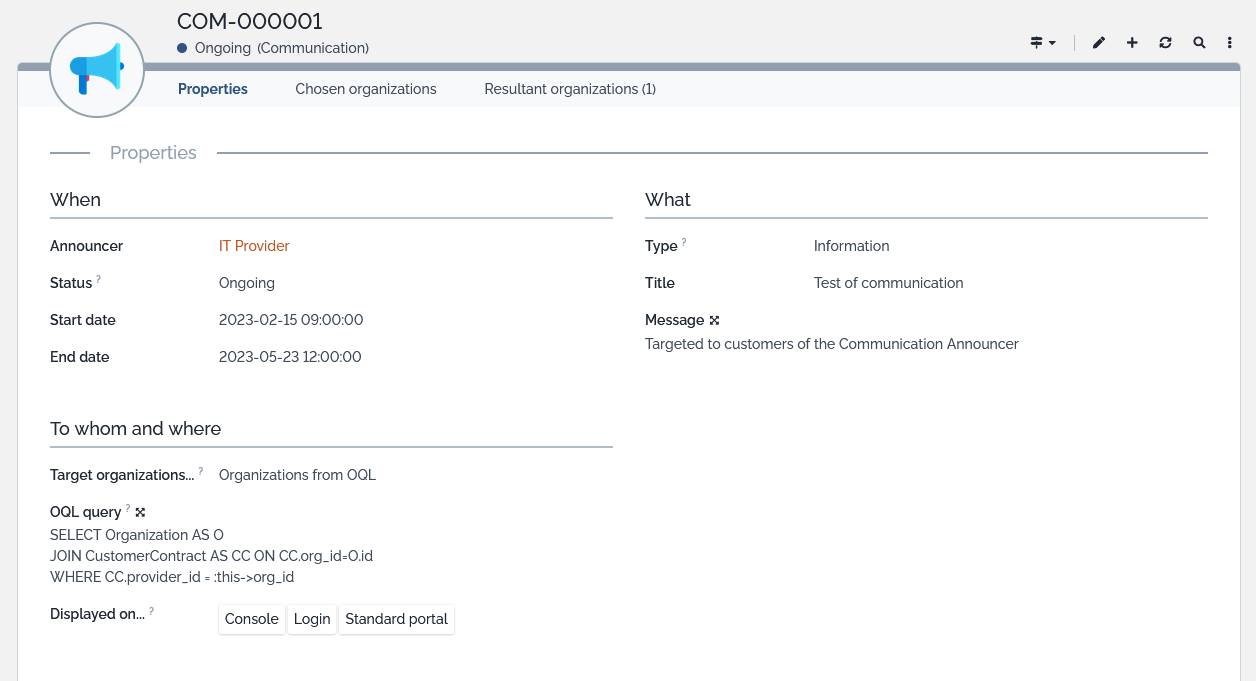Viewport: 1256px width, 681px height.
Task: Open search using the magnifier icon
Action: pos(1199,43)
